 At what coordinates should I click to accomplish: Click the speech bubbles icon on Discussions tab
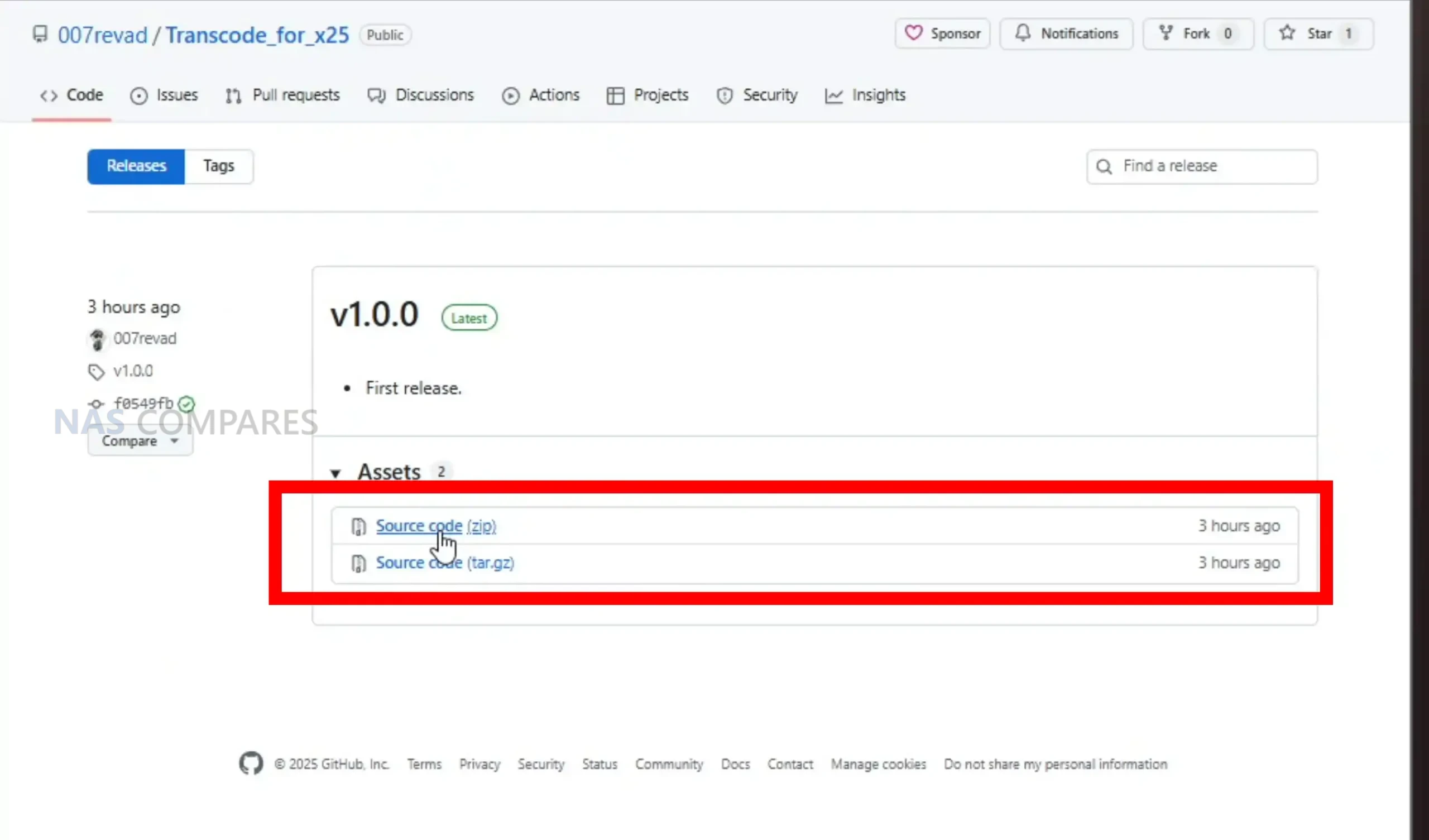coord(377,96)
